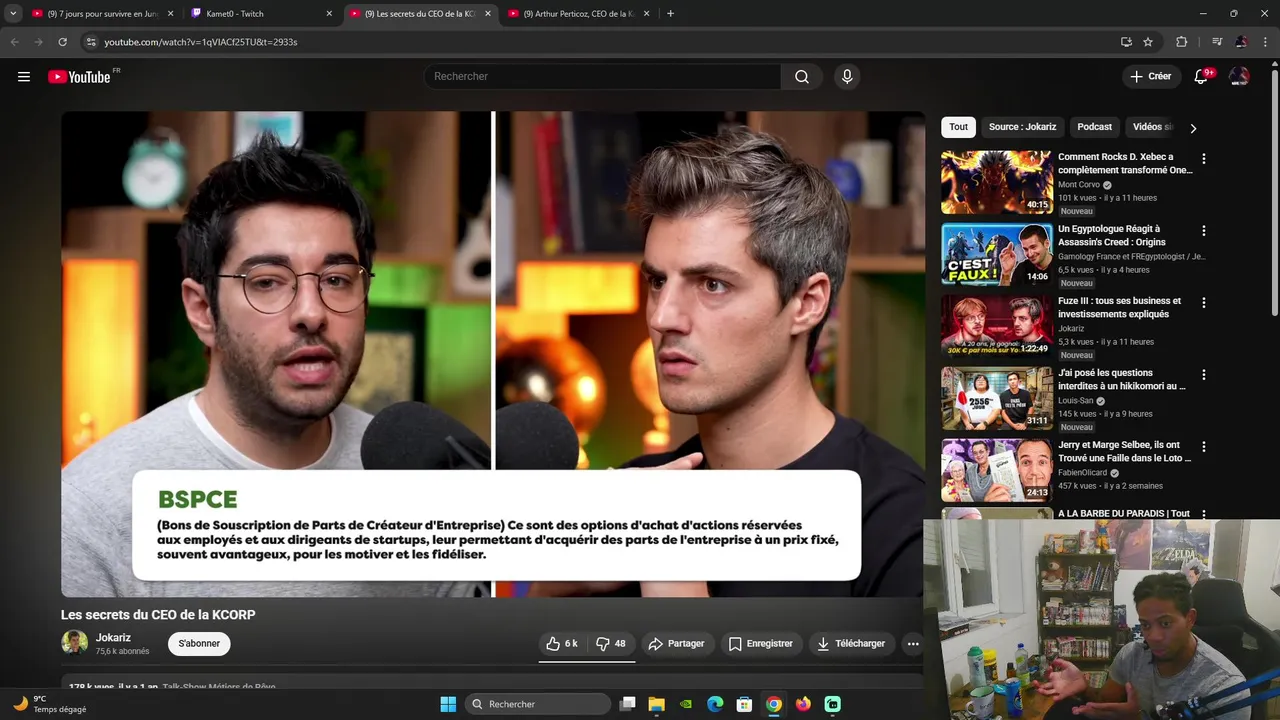Open a new browser tab
The height and width of the screenshot is (720, 1280).
point(670,14)
